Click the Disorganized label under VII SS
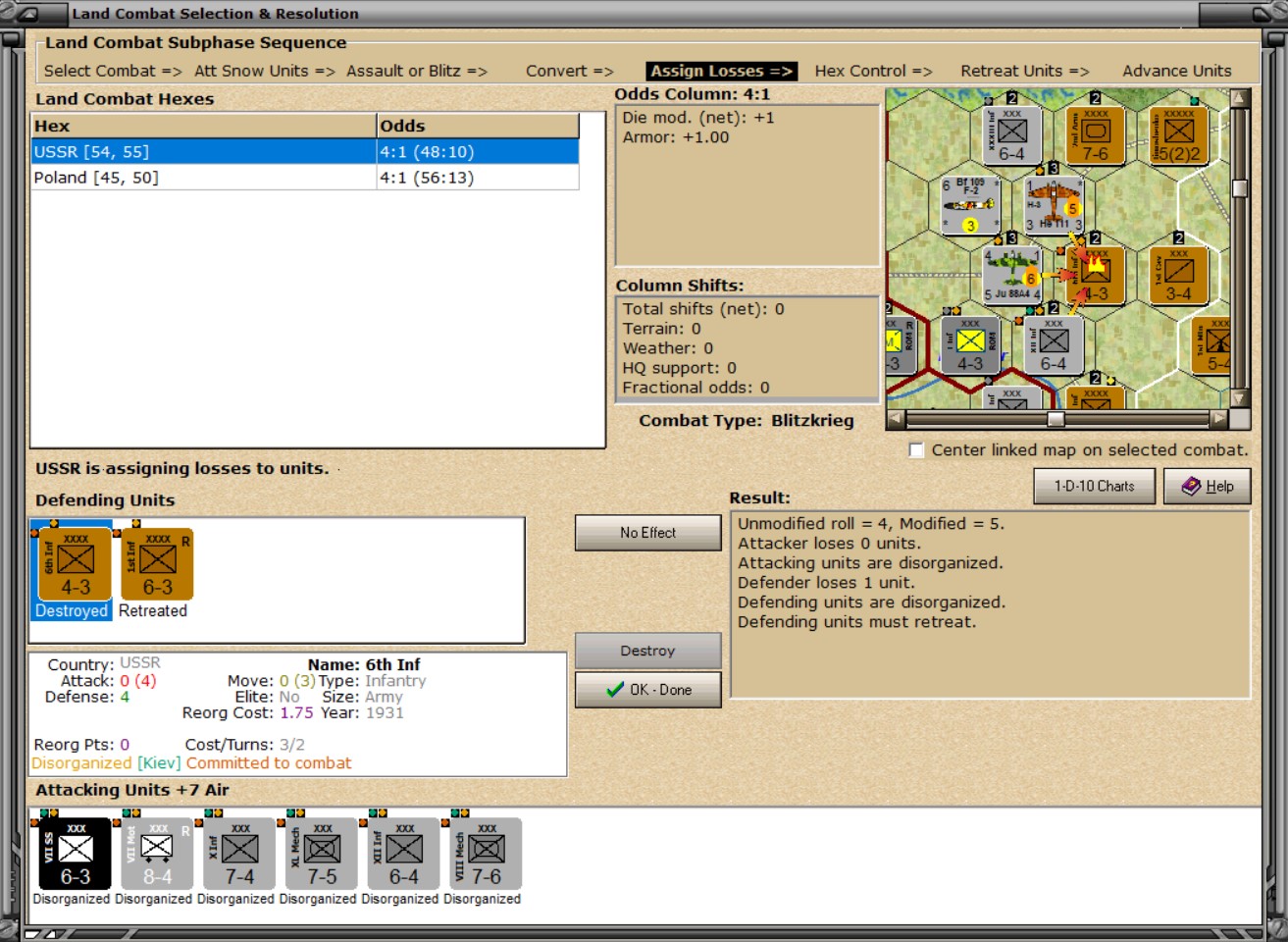 [x=72, y=899]
